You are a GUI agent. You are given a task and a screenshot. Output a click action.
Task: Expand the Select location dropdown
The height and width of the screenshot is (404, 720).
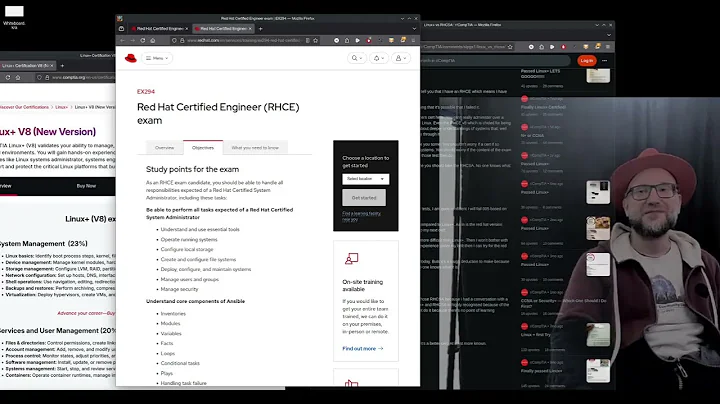pos(366,179)
